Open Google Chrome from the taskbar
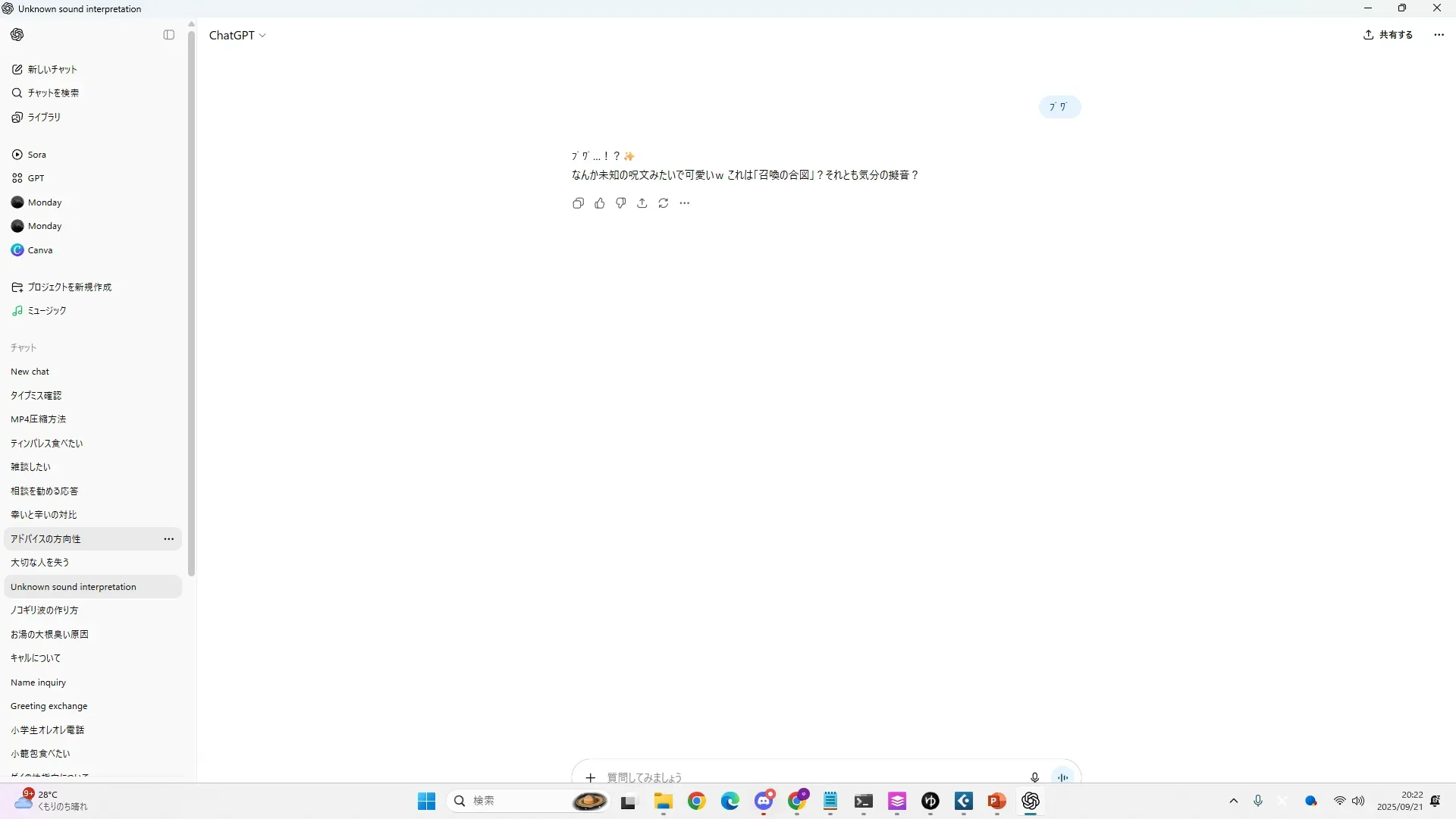The image size is (1456, 819). [696, 802]
